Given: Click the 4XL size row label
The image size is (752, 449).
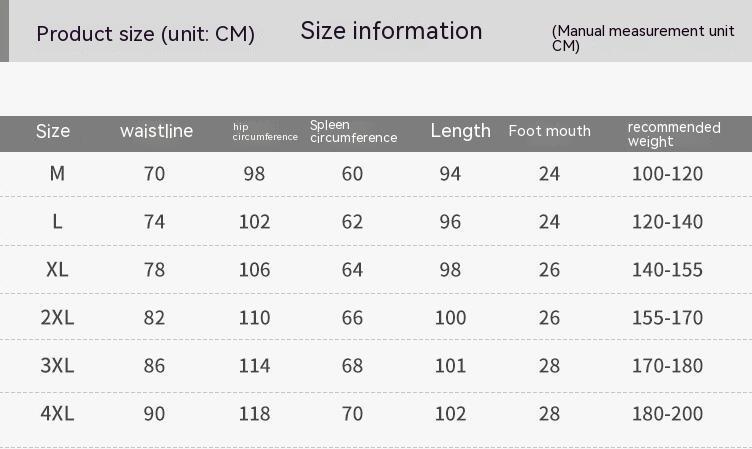Looking at the screenshot, I should pyautogui.click(x=57, y=414).
